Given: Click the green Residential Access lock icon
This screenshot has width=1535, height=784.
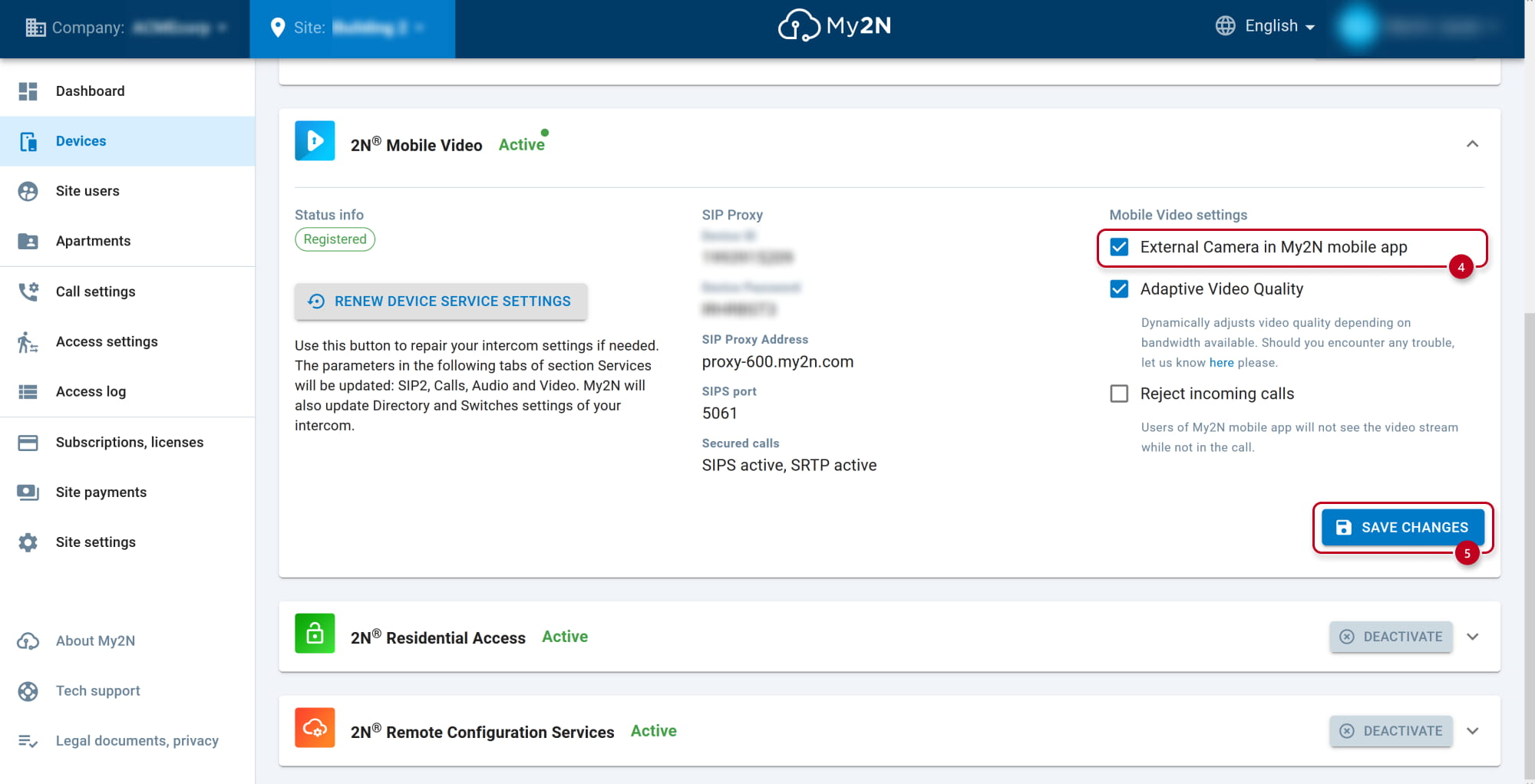Looking at the screenshot, I should (315, 634).
